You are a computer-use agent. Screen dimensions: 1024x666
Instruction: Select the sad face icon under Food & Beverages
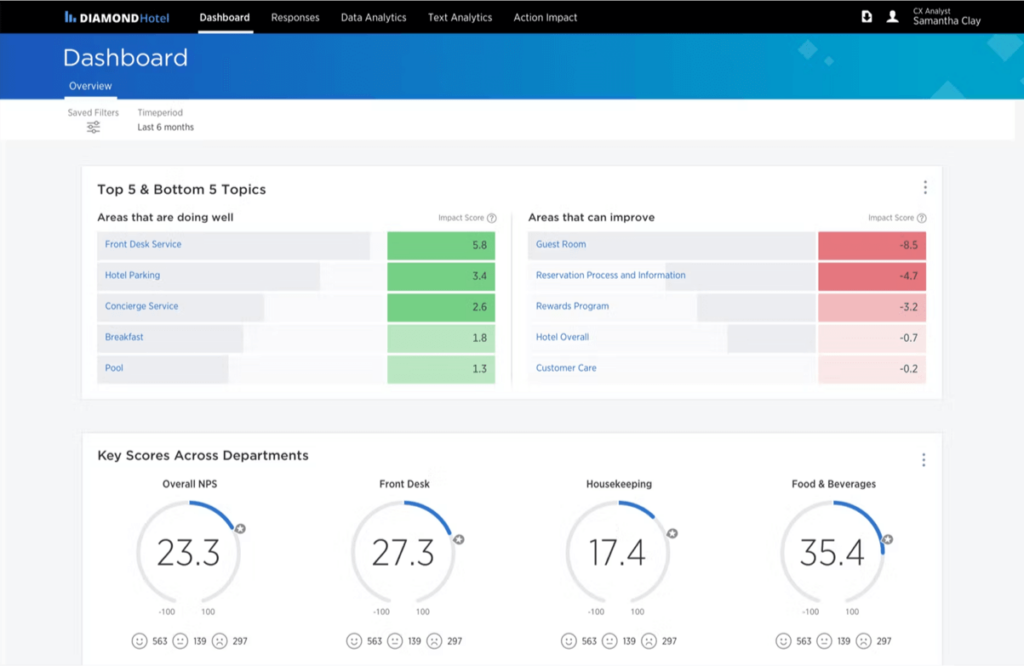coord(863,640)
